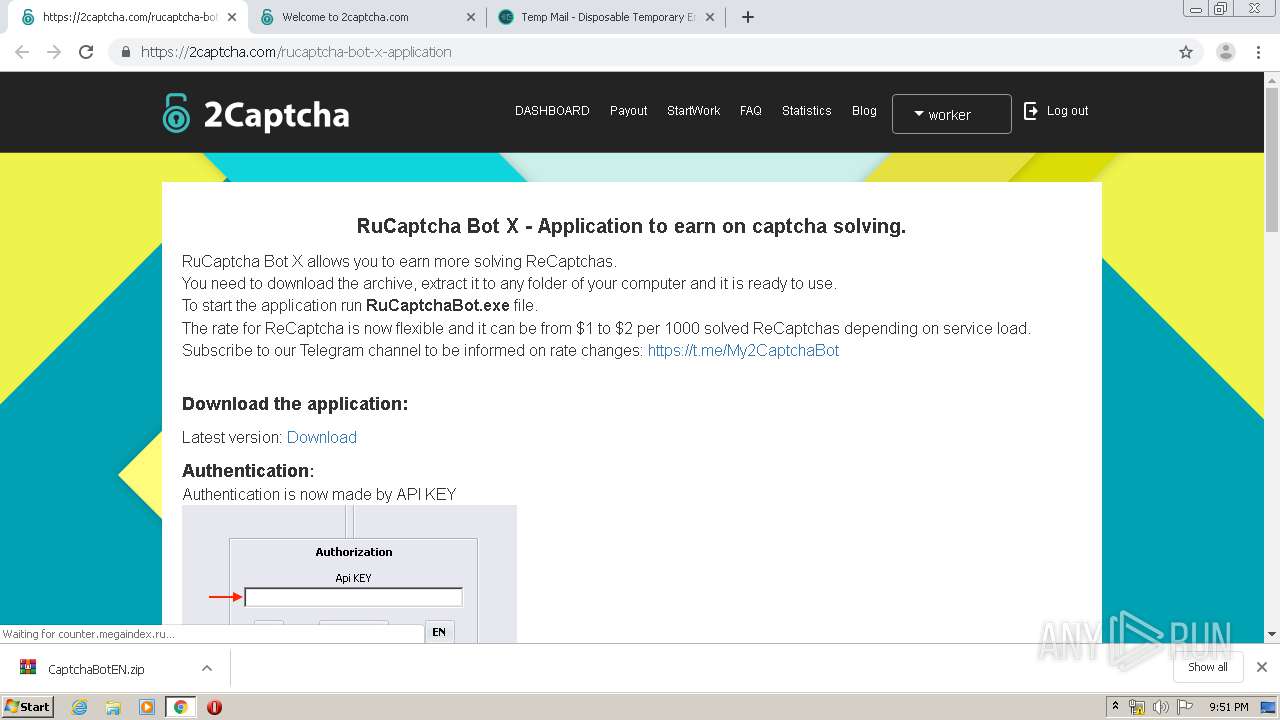This screenshot has height=720, width=1280.
Task: Click the browser forward arrow
Action: click(54, 52)
